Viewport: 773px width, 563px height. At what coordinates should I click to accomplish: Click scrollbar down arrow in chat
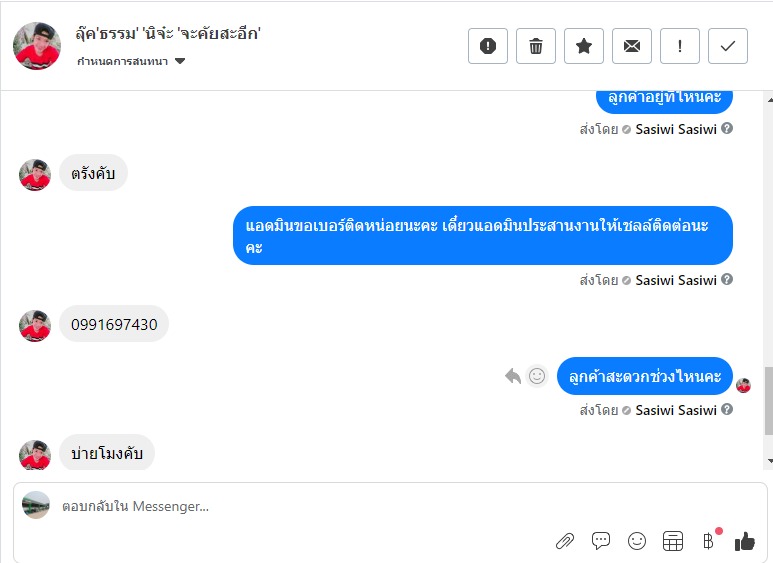pyautogui.click(x=770, y=461)
